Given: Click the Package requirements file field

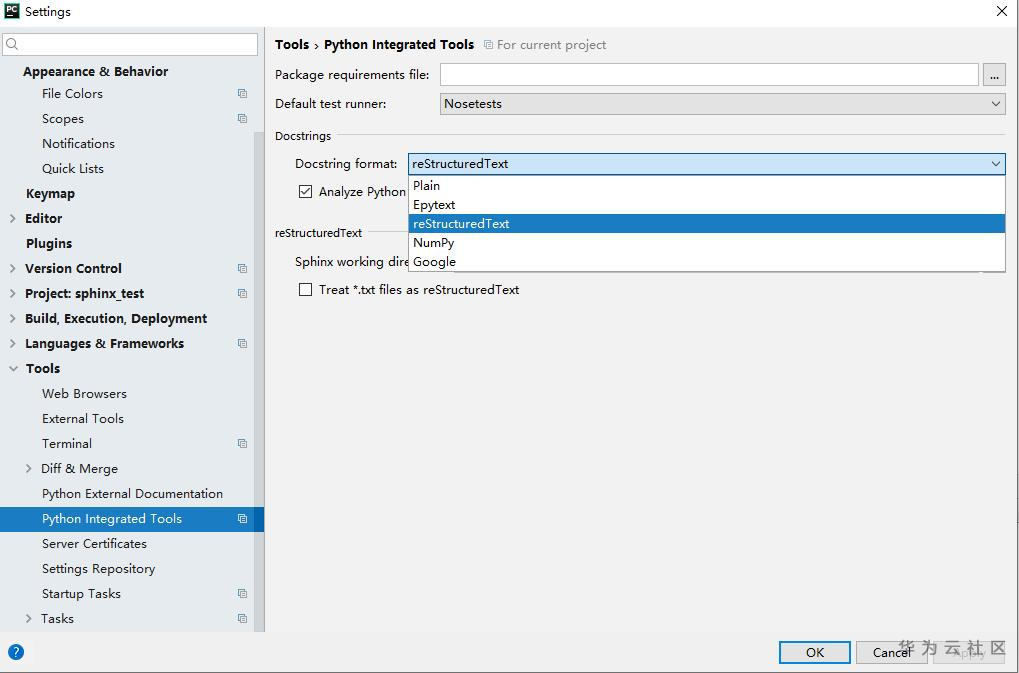Looking at the screenshot, I should pyautogui.click(x=709, y=75).
